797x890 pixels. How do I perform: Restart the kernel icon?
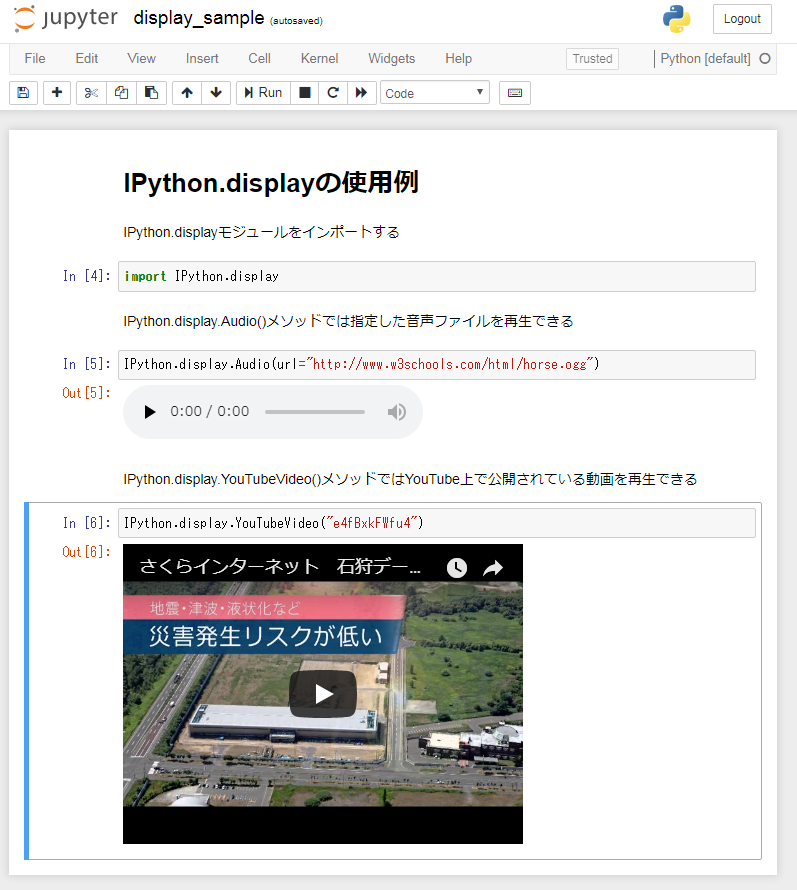(x=333, y=93)
